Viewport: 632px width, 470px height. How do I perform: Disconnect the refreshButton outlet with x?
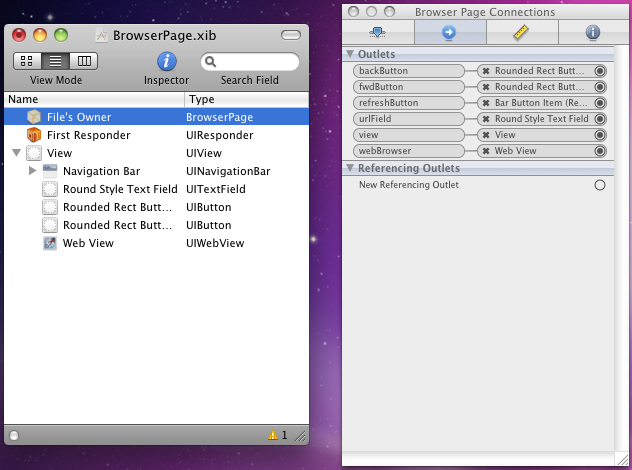pyautogui.click(x=486, y=103)
